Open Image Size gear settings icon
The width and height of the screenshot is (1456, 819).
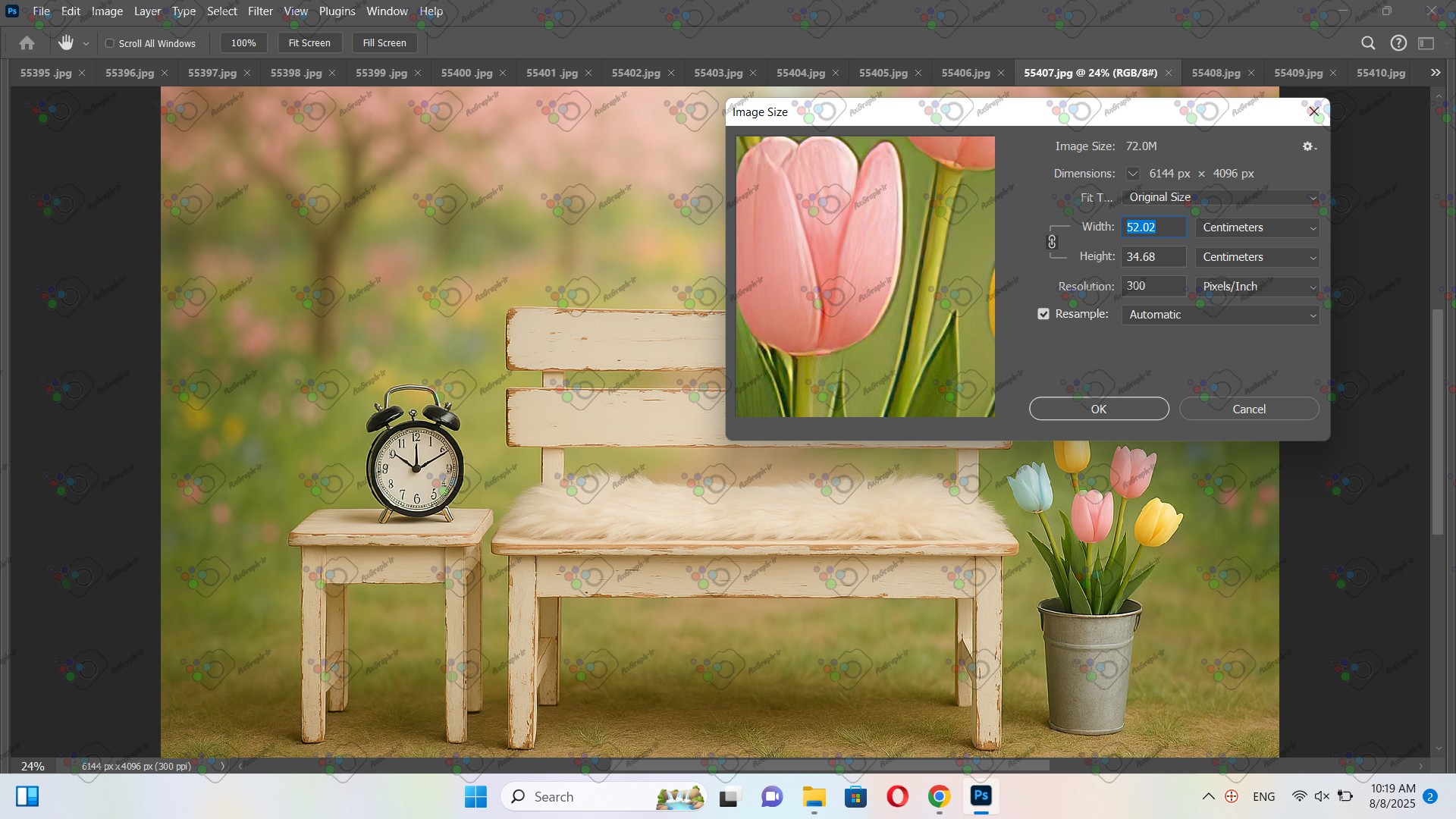point(1308,146)
